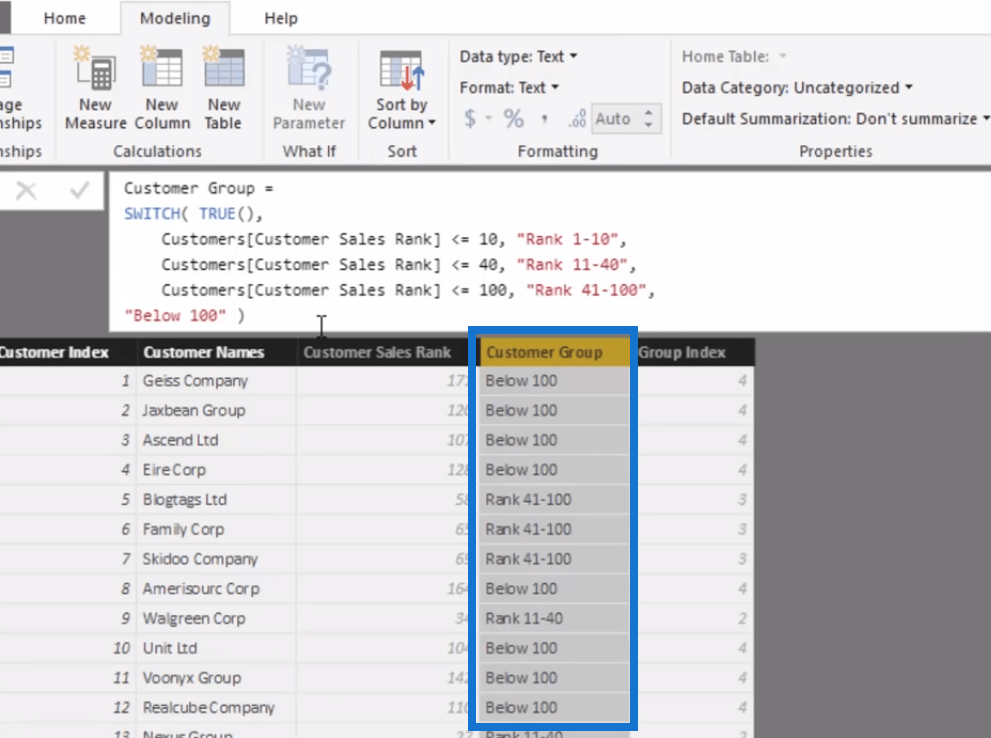Open Data Category: Uncategorized dropdown
The width and height of the screenshot is (991, 738).
click(x=797, y=87)
